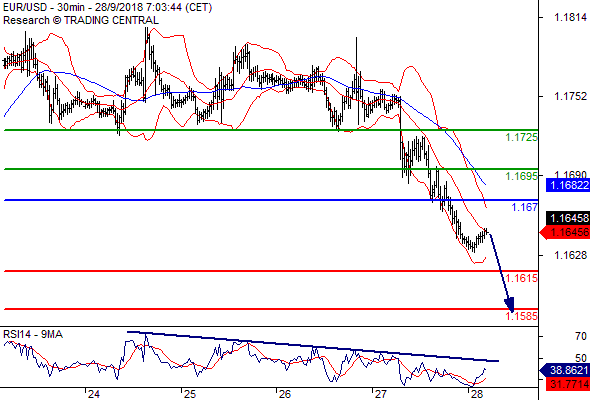Screen dimensions: 590x400
Task: Select the 1.1752 price axis label
Action: (570, 96)
